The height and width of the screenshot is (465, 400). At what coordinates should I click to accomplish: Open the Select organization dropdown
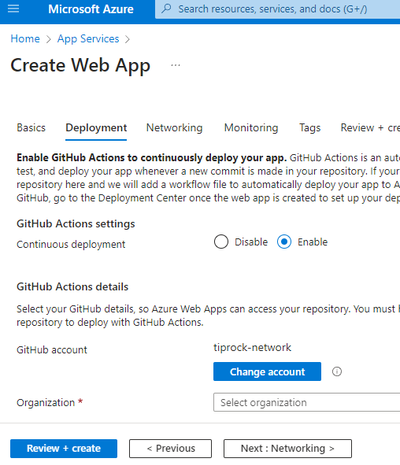pyautogui.click(x=307, y=403)
